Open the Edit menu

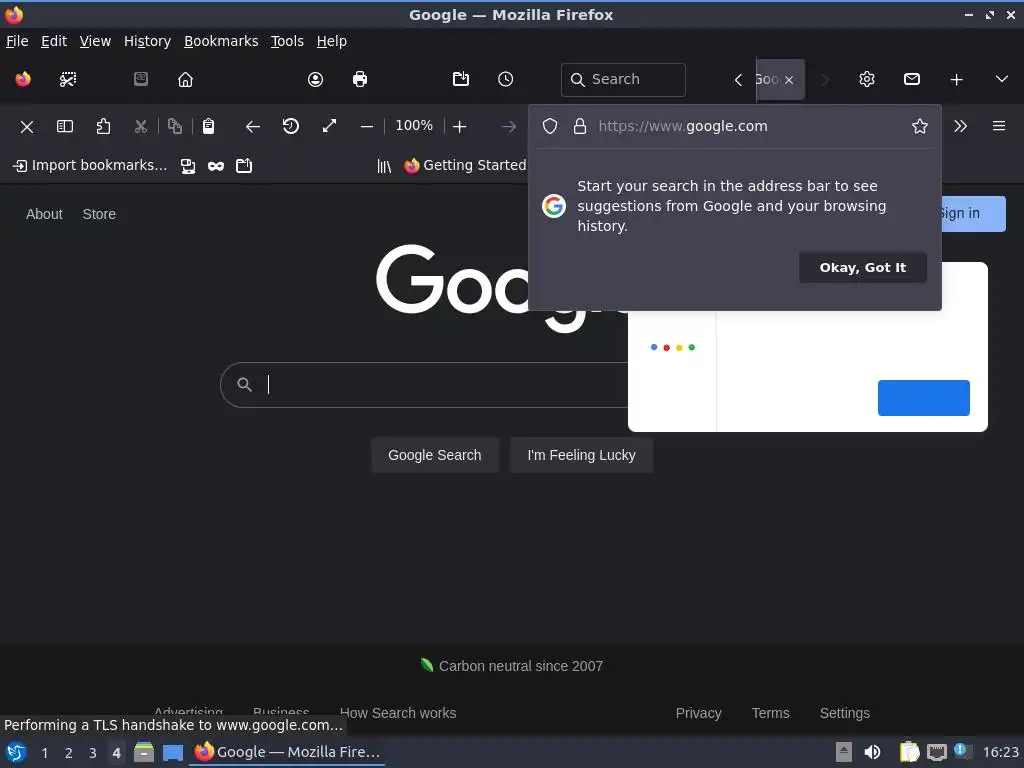point(54,41)
